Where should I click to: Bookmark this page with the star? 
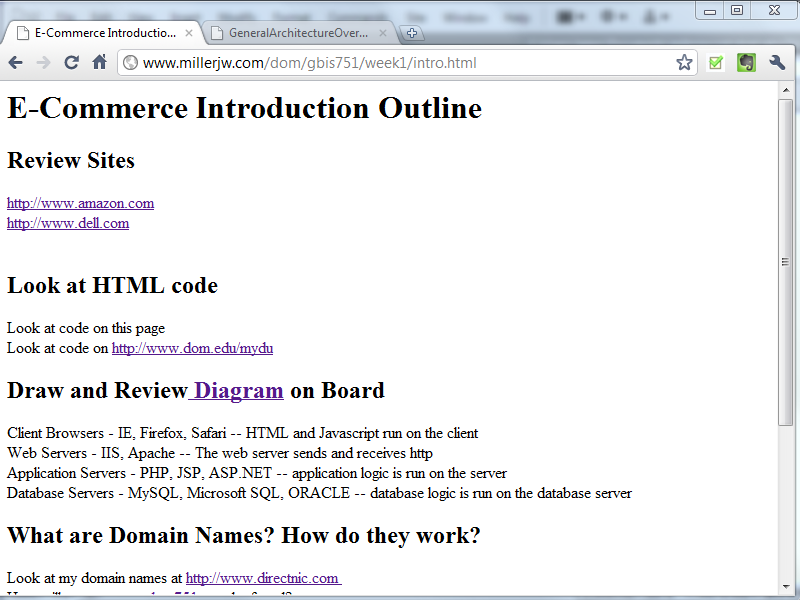tap(684, 63)
